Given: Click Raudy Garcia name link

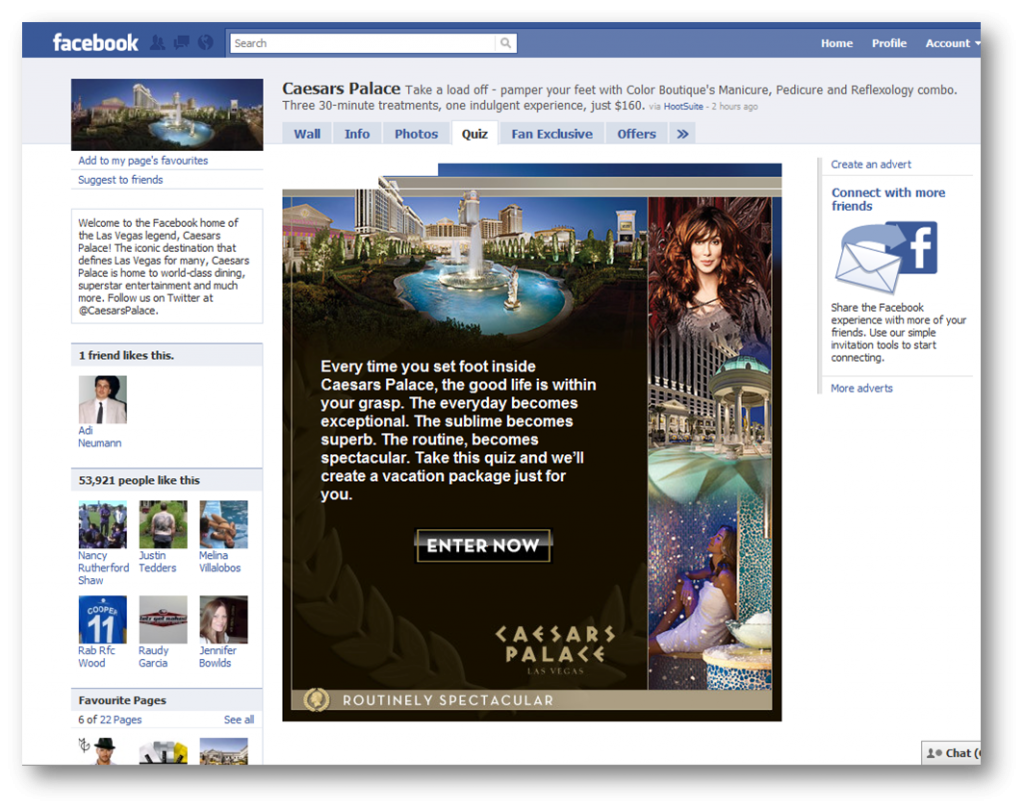Looking at the screenshot, I should pyautogui.click(x=153, y=657).
